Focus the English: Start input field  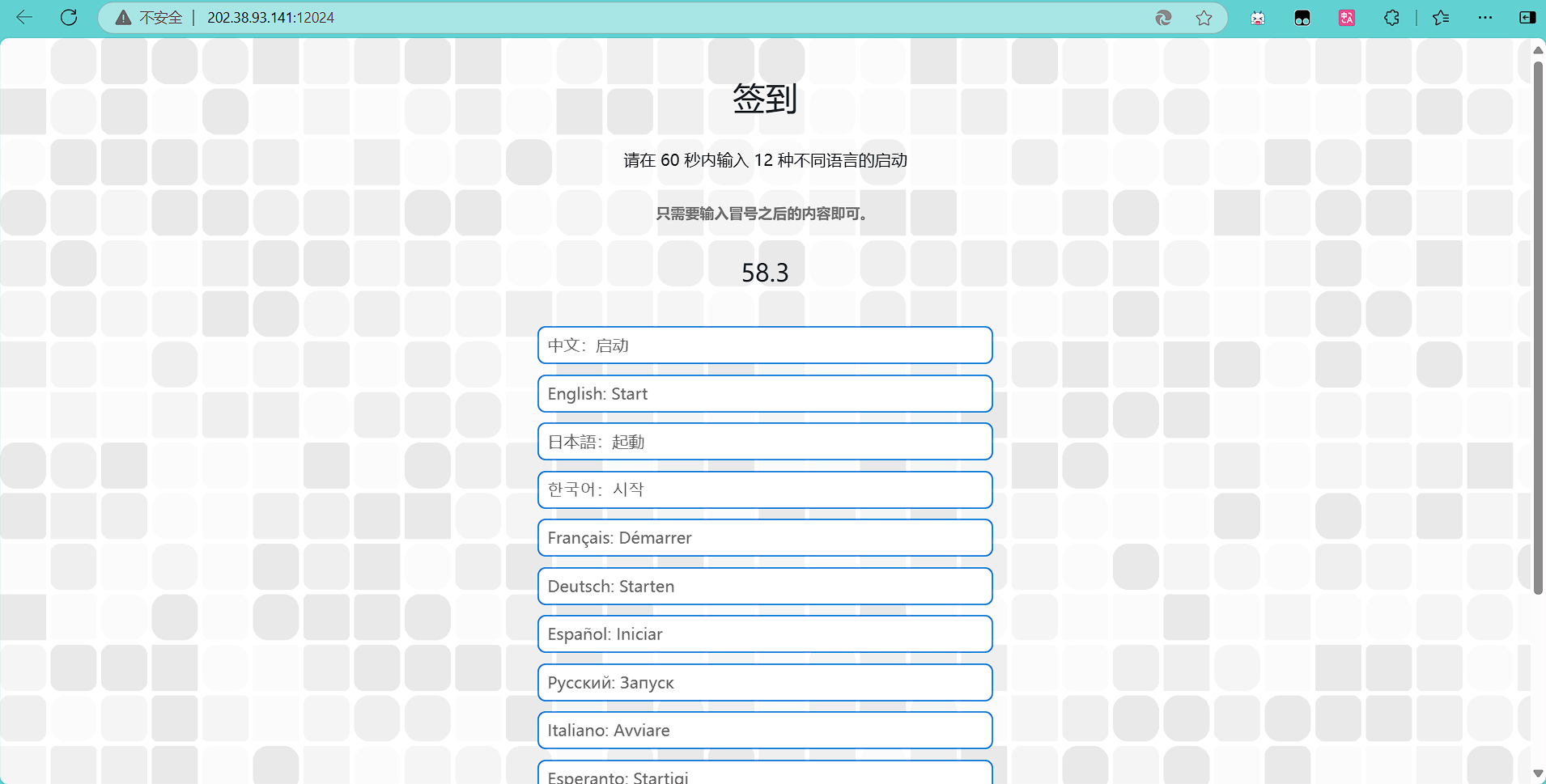pos(765,393)
